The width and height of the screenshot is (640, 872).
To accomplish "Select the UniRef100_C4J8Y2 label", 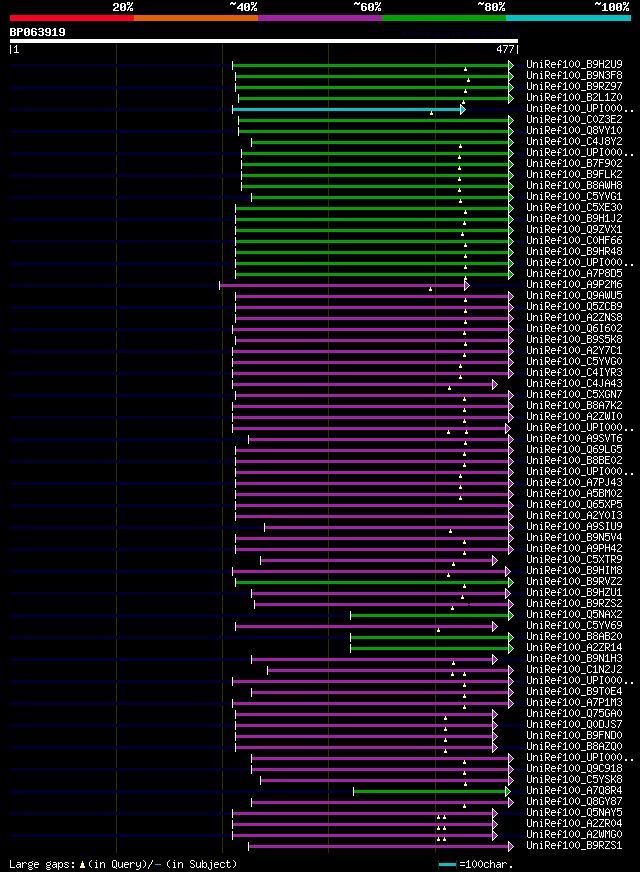I will click(574, 141).
